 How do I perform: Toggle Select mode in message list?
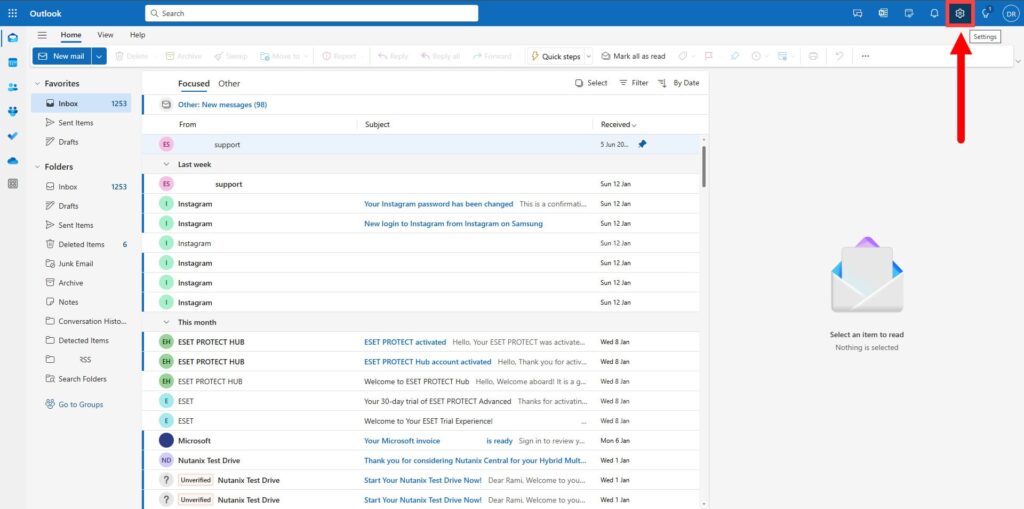(x=591, y=83)
